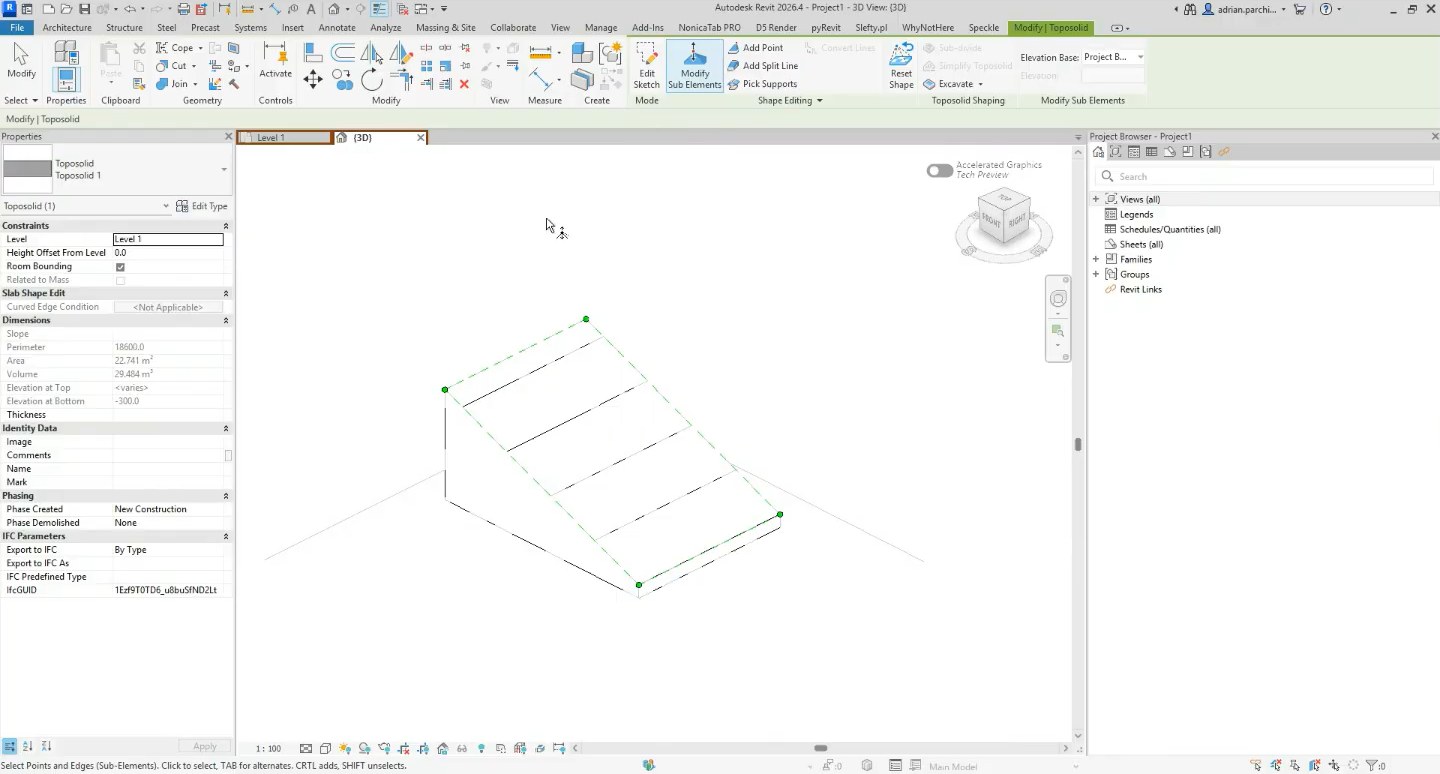Image resolution: width=1440 pixels, height=774 pixels.
Task: Open the Massing & Site ribbon tab
Action: [445, 28]
